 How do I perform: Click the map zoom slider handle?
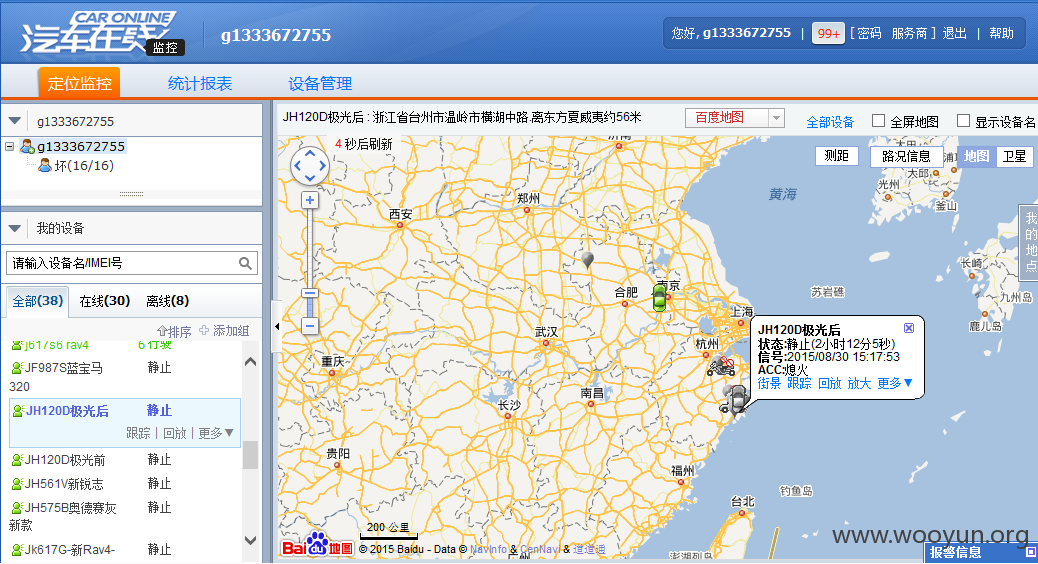point(309,293)
